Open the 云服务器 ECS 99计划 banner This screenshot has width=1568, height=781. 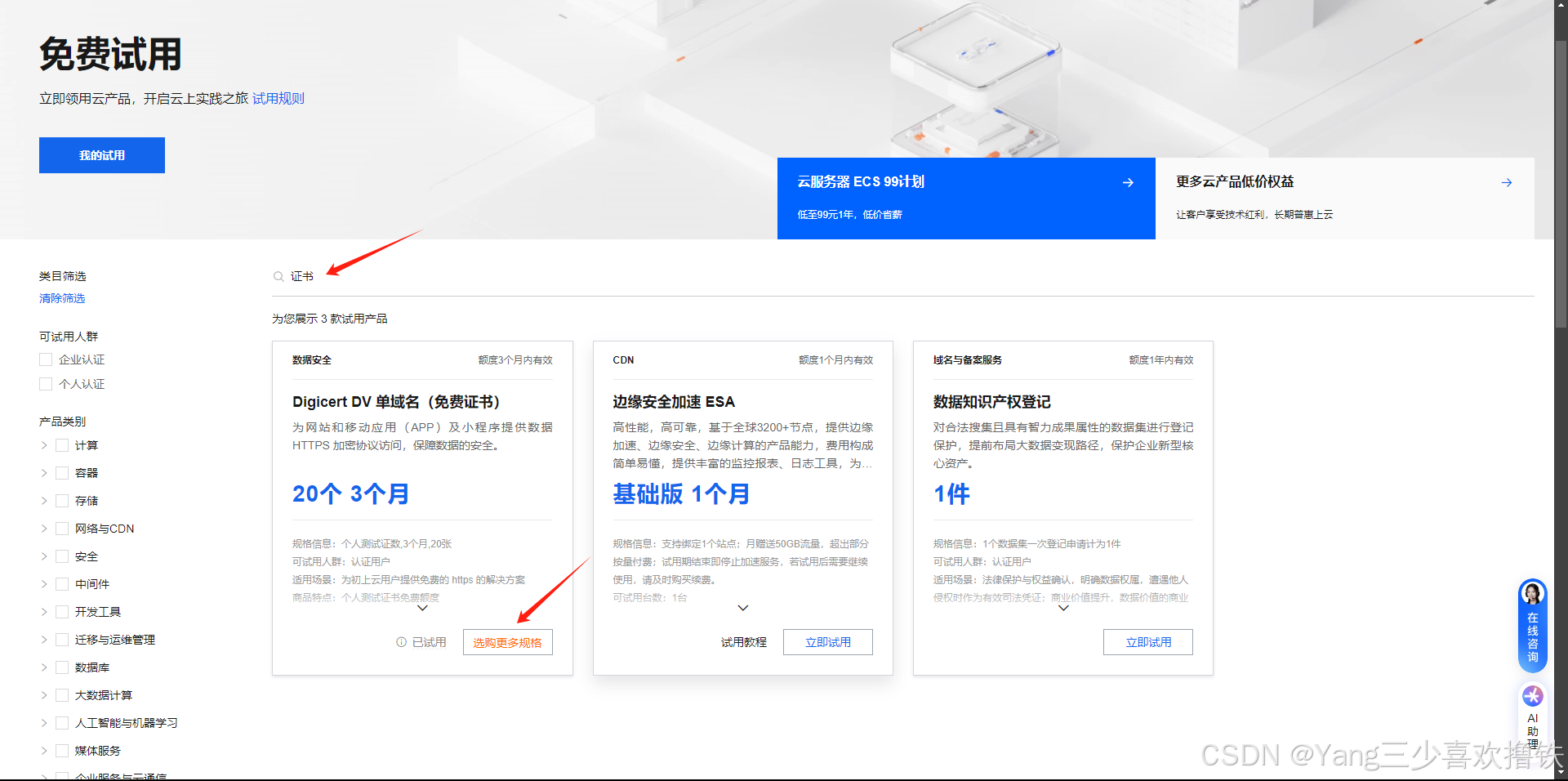pyautogui.click(x=966, y=199)
